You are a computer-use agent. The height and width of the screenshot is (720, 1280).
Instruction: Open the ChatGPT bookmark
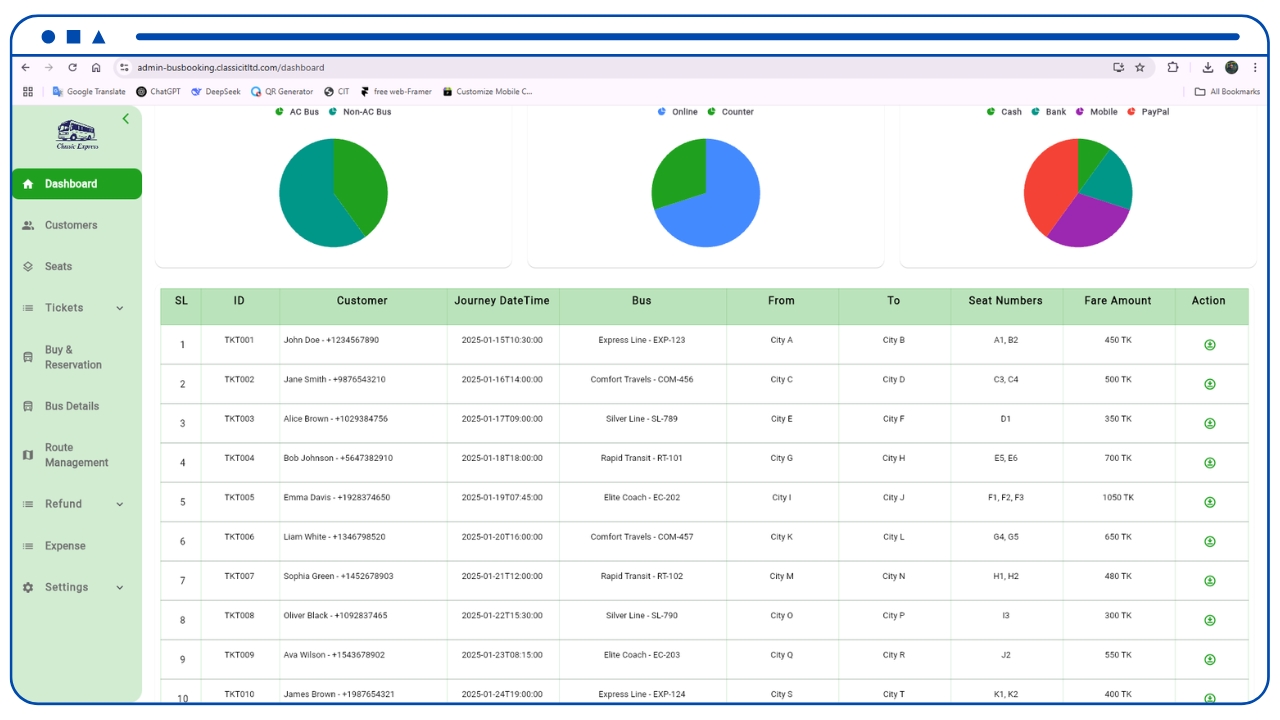click(x=158, y=92)
